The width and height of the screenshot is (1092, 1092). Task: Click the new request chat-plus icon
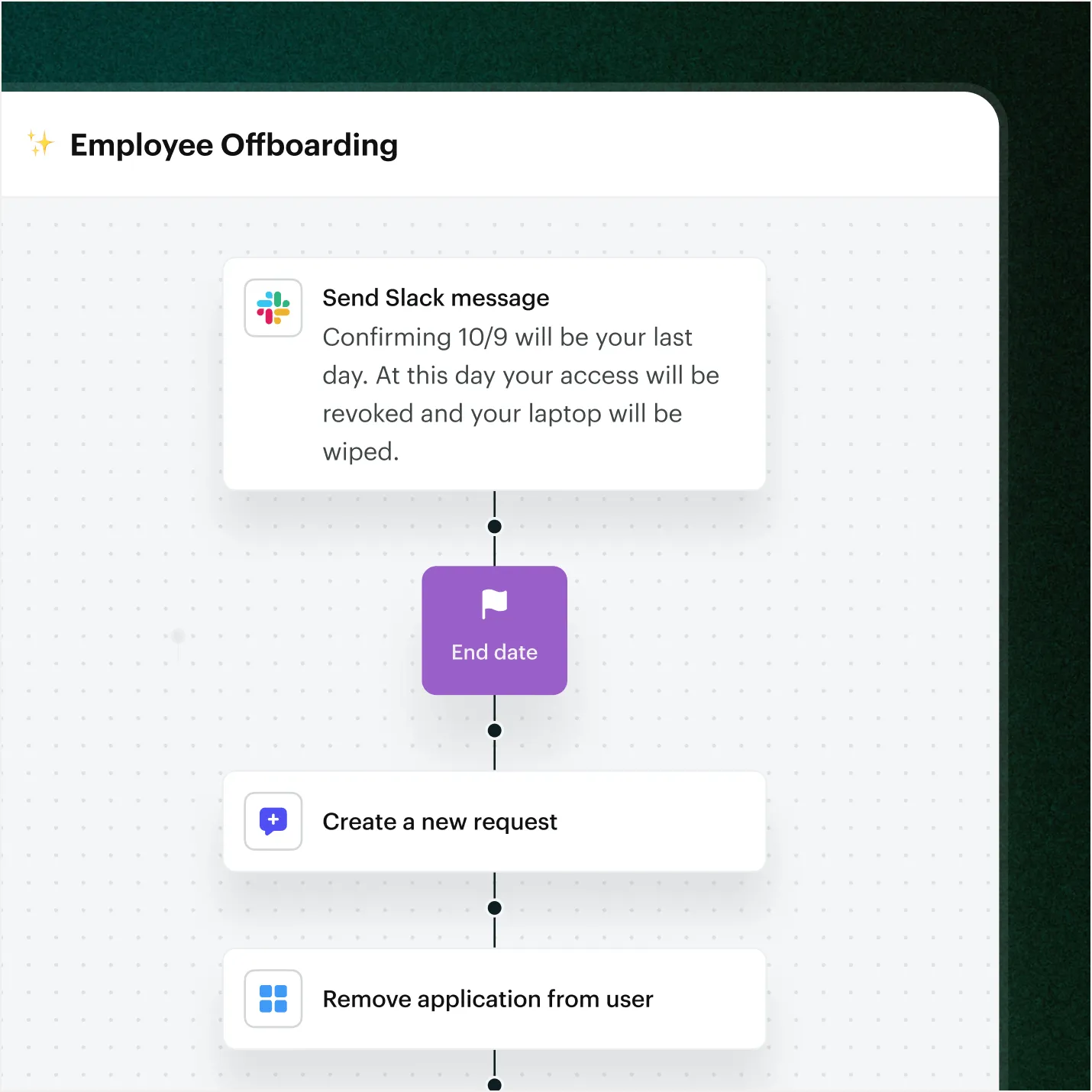(273, 822)
